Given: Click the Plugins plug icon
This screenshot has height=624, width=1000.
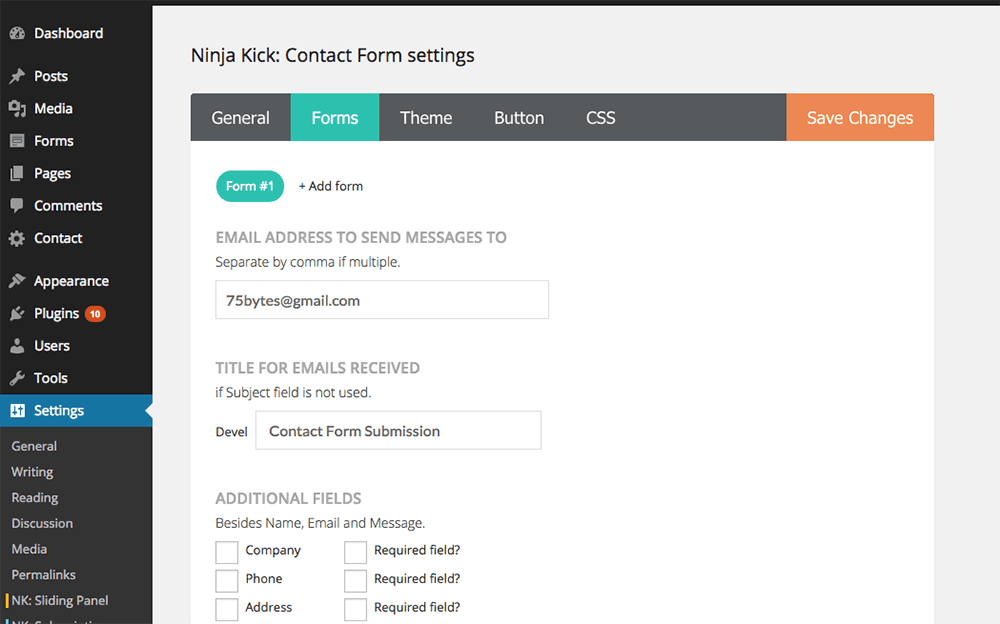Looking at the screenshot, I should pos(17,313).
